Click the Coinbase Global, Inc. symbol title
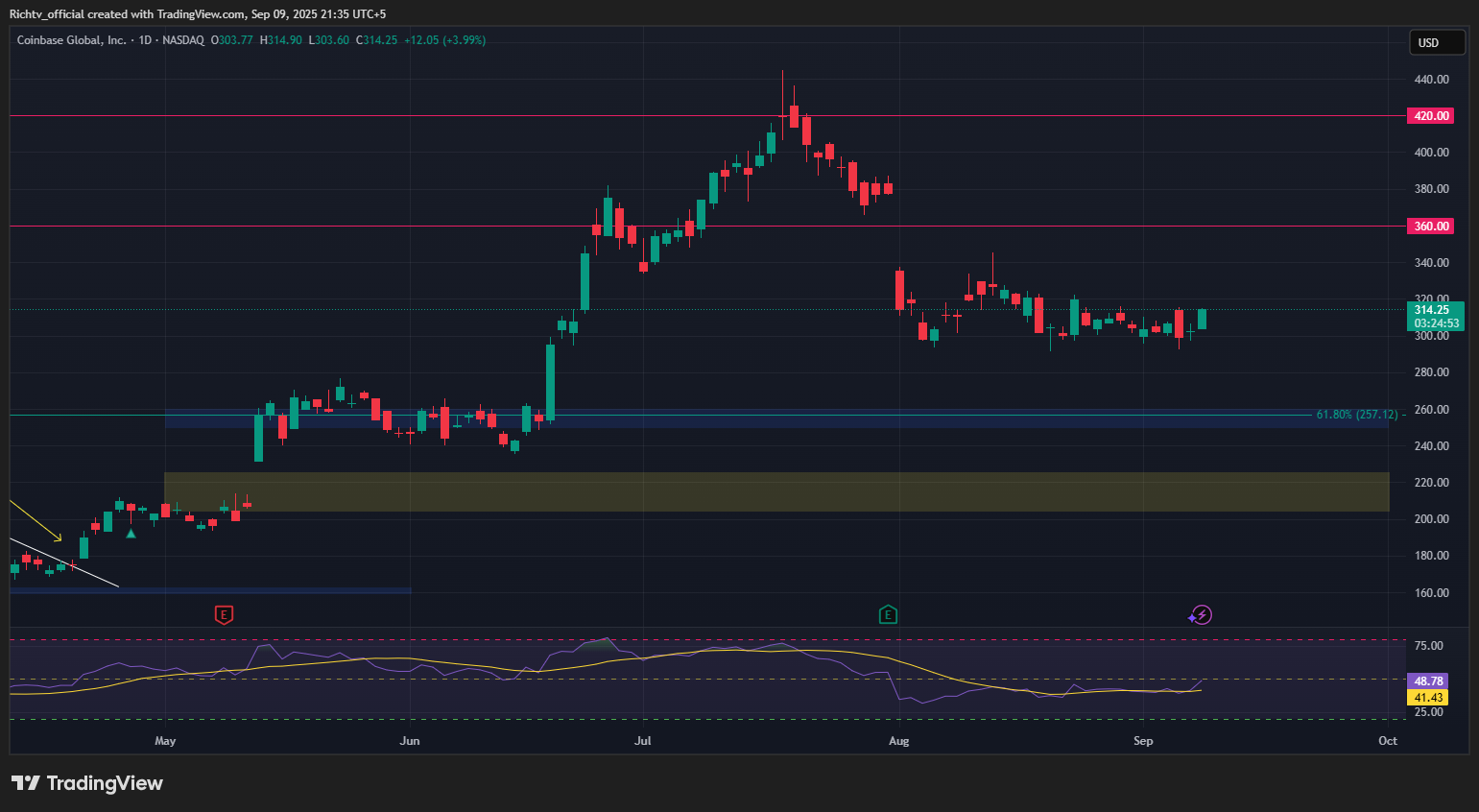 [x=71, y=40]
